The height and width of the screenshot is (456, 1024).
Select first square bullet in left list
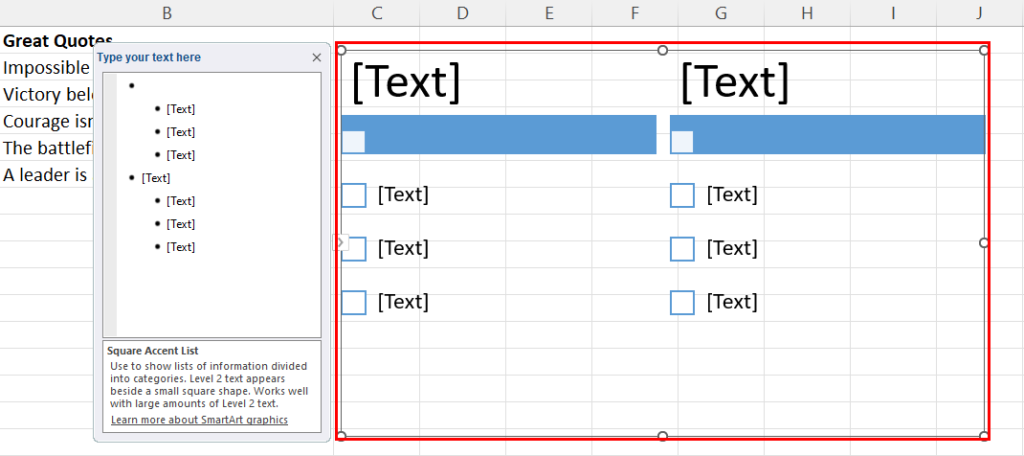353,195
